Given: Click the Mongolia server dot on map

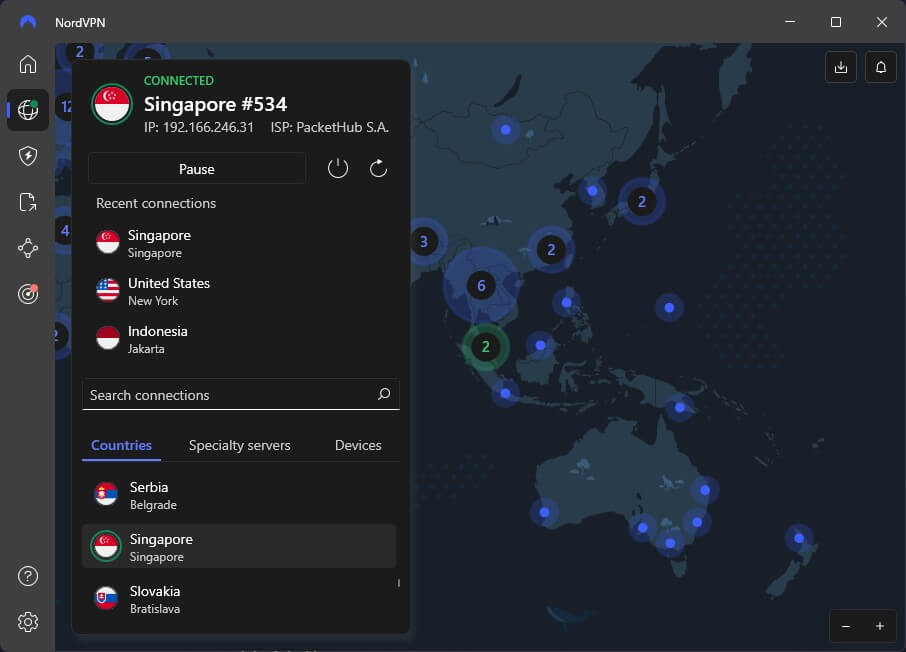Looking at the screenshot, I should pos(506,129).
